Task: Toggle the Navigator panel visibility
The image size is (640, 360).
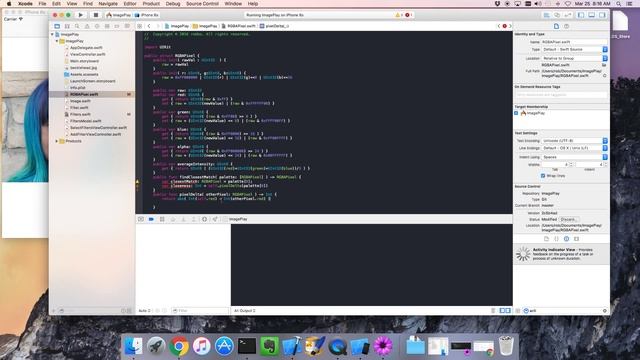Action: click(581, 15)
